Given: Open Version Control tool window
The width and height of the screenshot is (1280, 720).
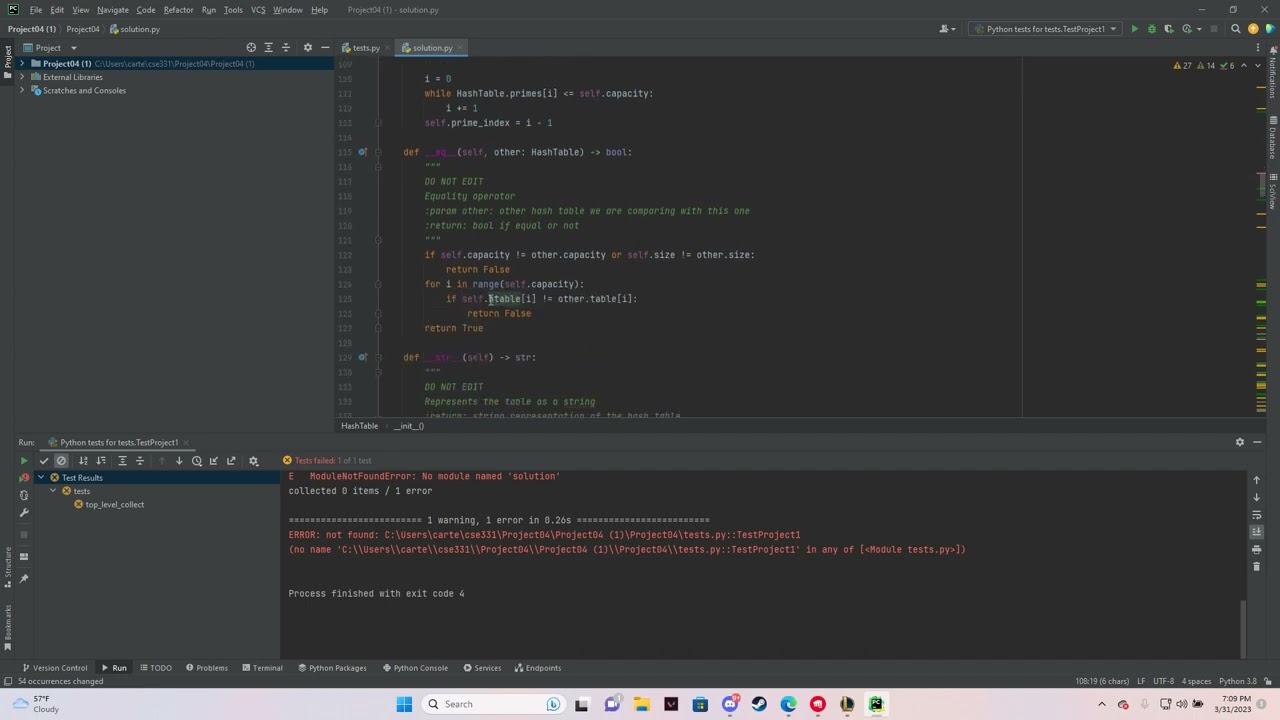Looking at the screenshot, I should click(55, 668).
